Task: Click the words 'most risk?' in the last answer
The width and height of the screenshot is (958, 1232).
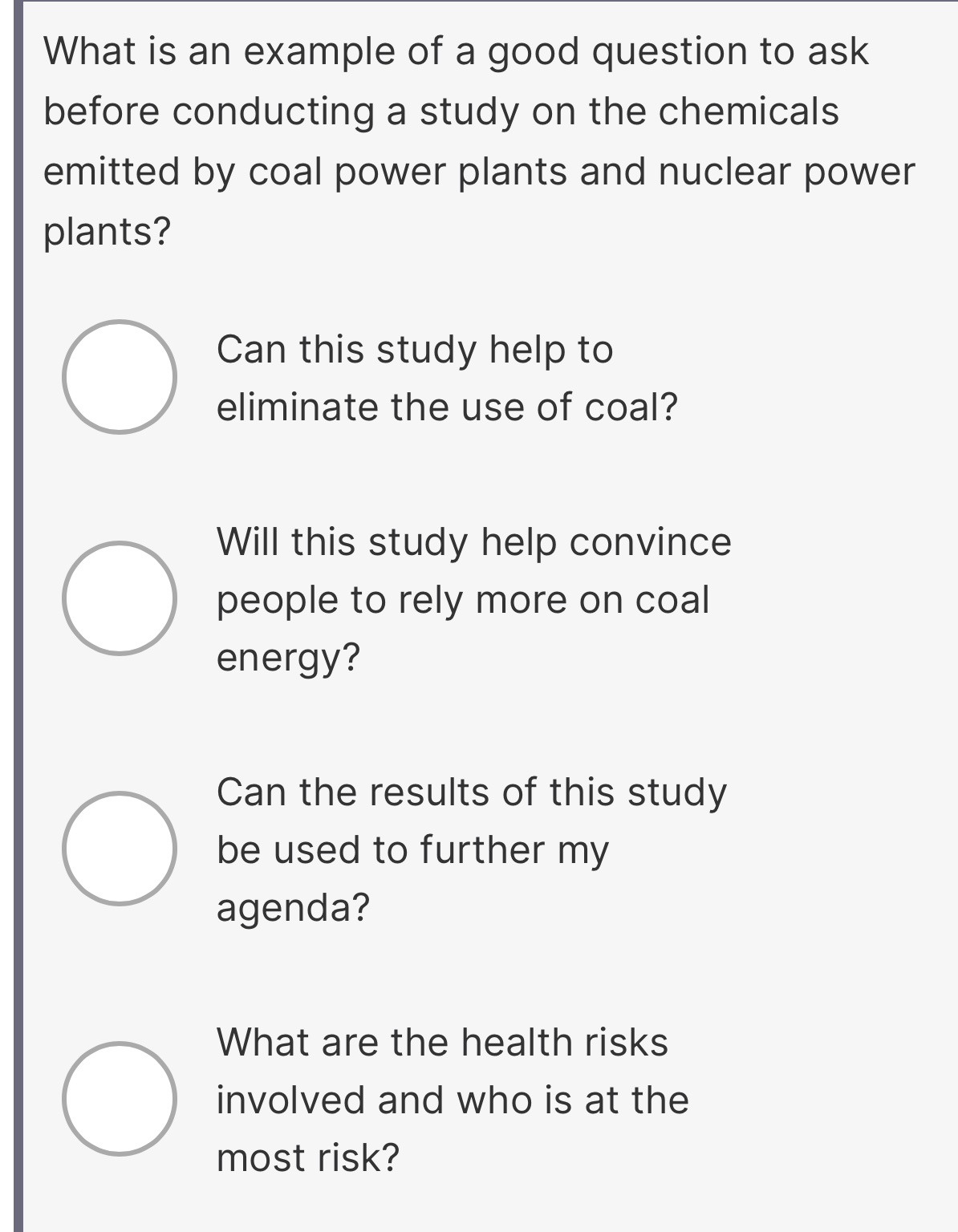Action: click(307, 1157)
